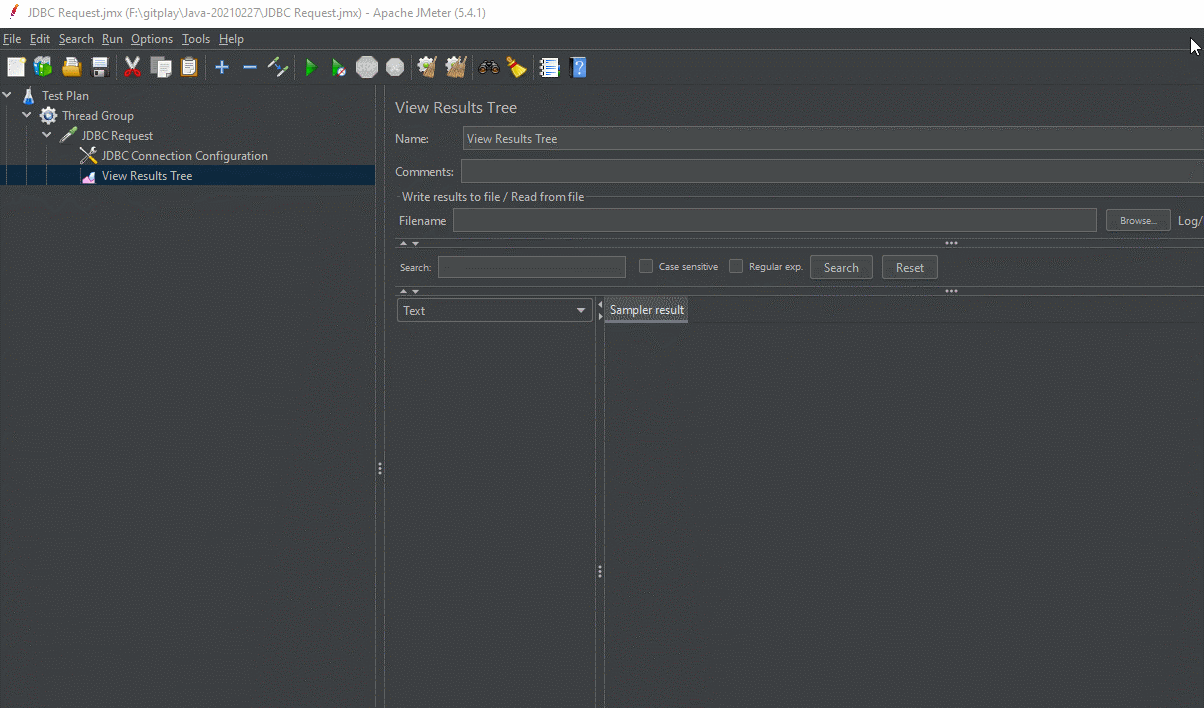Click split arrows above Search label
The width and height of the screenshot is (1204, 708).
tap(409, 243)
